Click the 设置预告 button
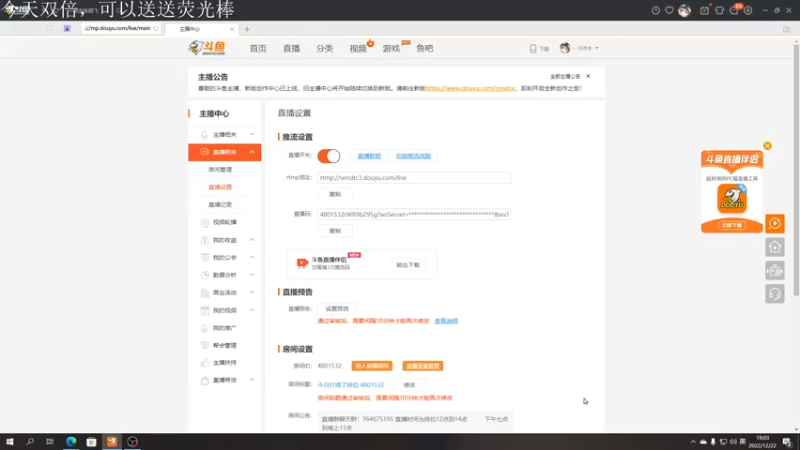Viewport: 800px width, 450px height. point(337,309)
